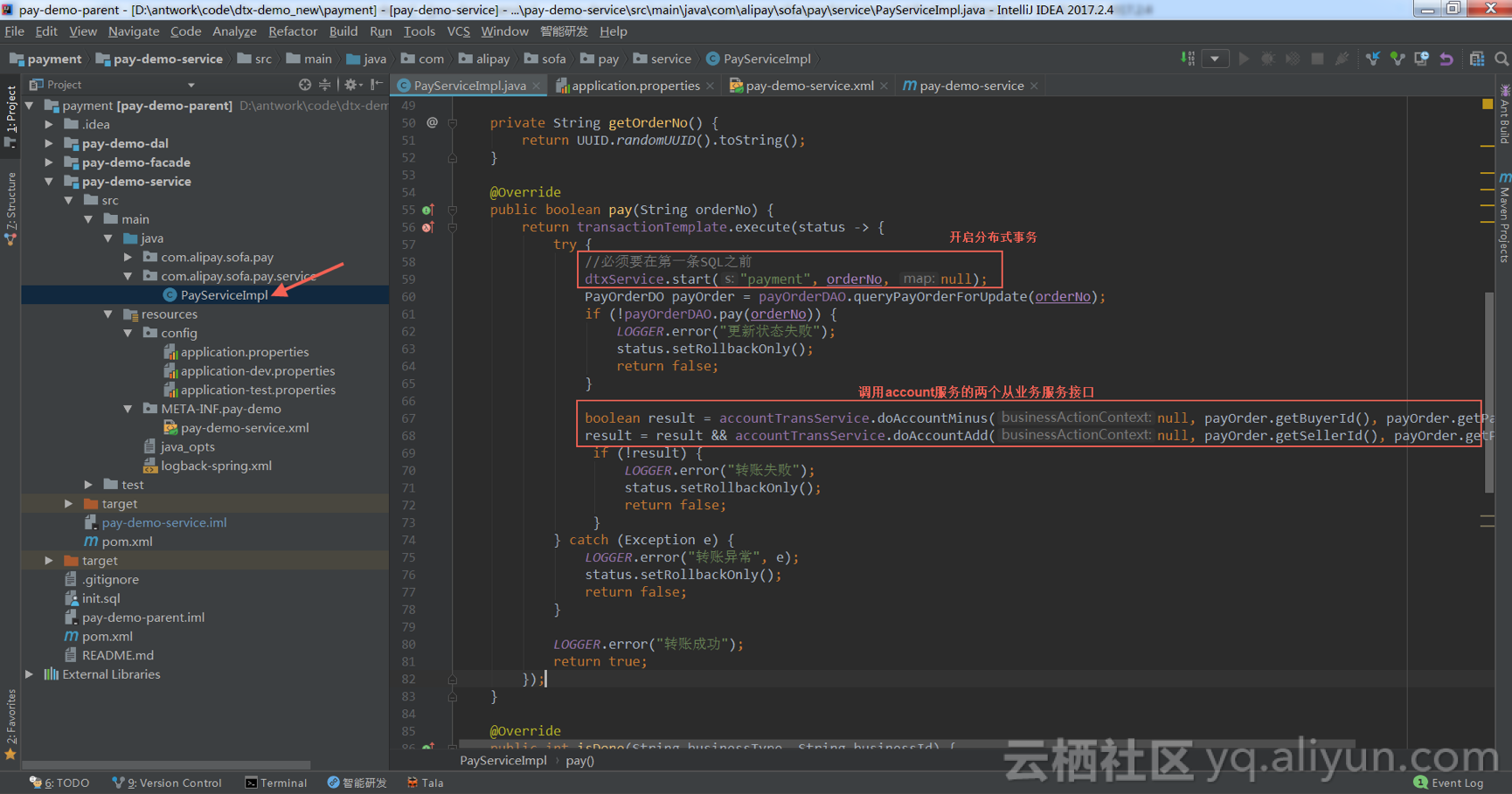Viewport: 1512px width, 794px height.
Task: Expand the pay-demo-dal module node
Action: (50, 143)
